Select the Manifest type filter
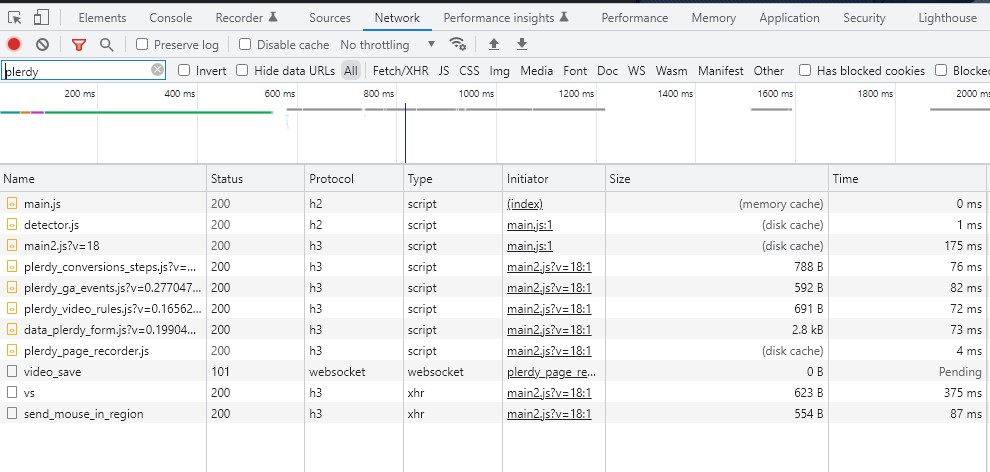 [x=720, y=71]
